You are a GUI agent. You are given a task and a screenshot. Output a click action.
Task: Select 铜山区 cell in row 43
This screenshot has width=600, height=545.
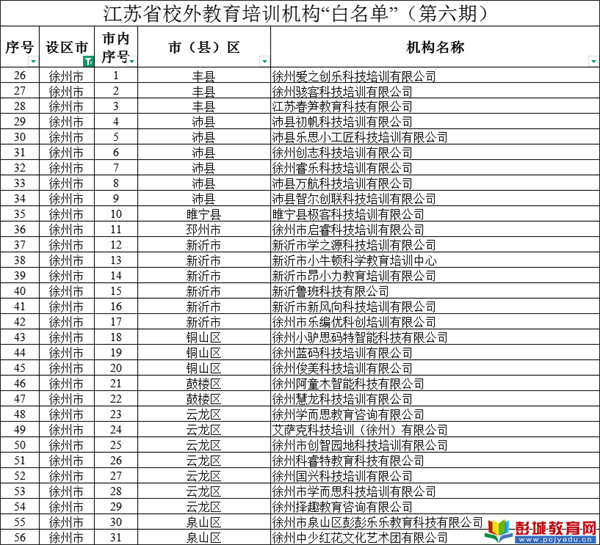[204, 337]
